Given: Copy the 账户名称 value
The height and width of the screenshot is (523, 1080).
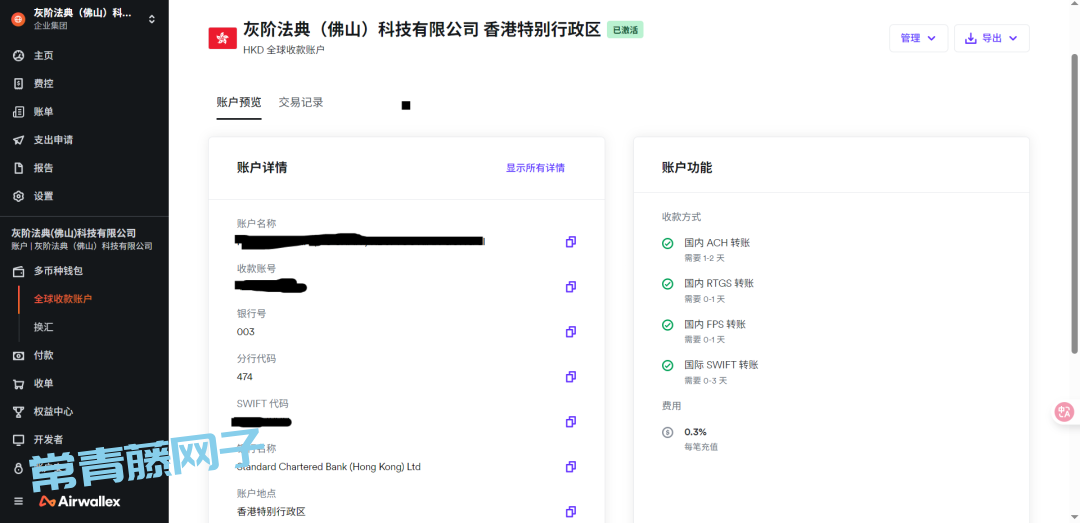Looking at the screenshot, I should [x=570, y=242].
